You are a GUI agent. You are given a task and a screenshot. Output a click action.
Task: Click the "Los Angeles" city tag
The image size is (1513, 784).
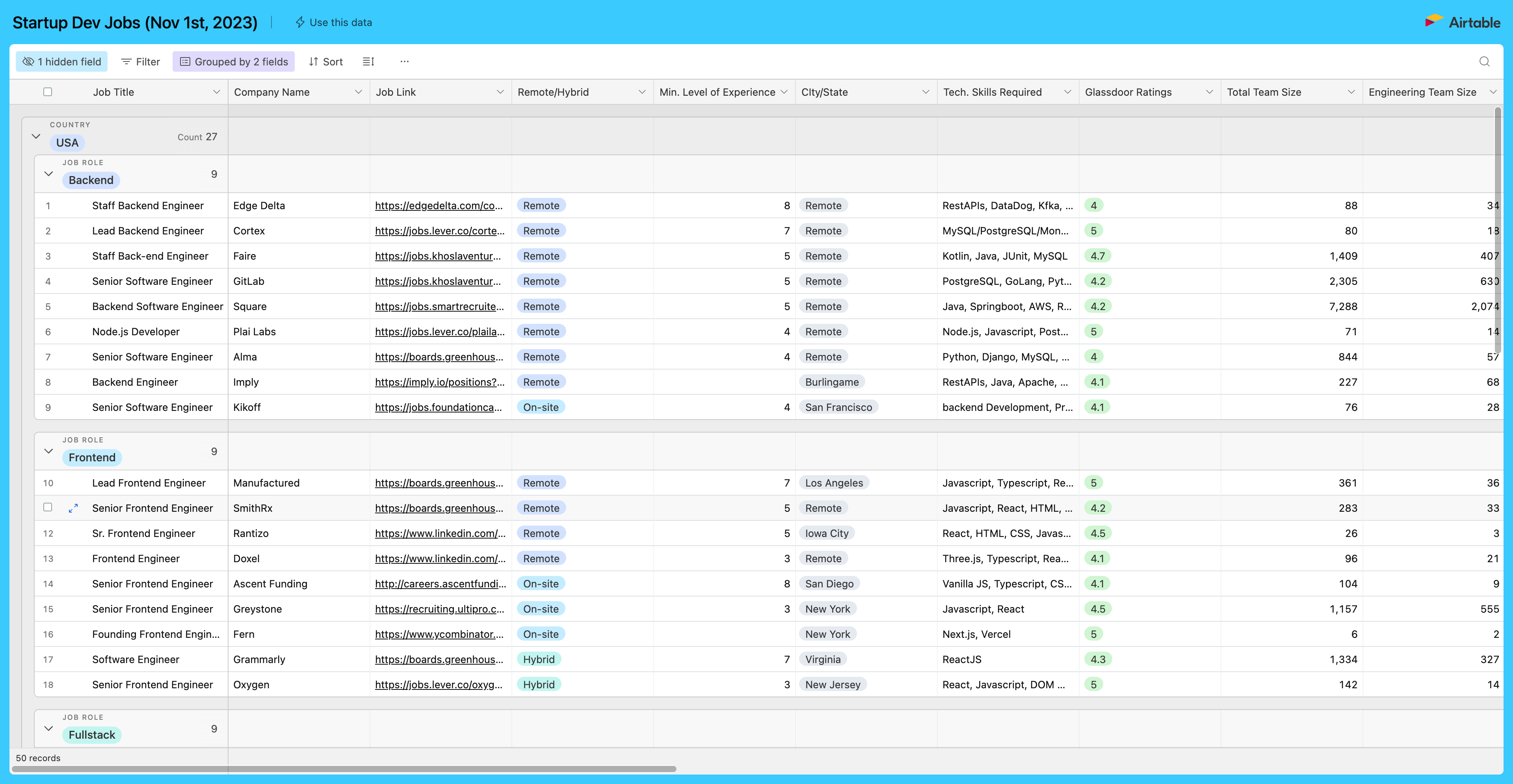(x=833, y=483)
